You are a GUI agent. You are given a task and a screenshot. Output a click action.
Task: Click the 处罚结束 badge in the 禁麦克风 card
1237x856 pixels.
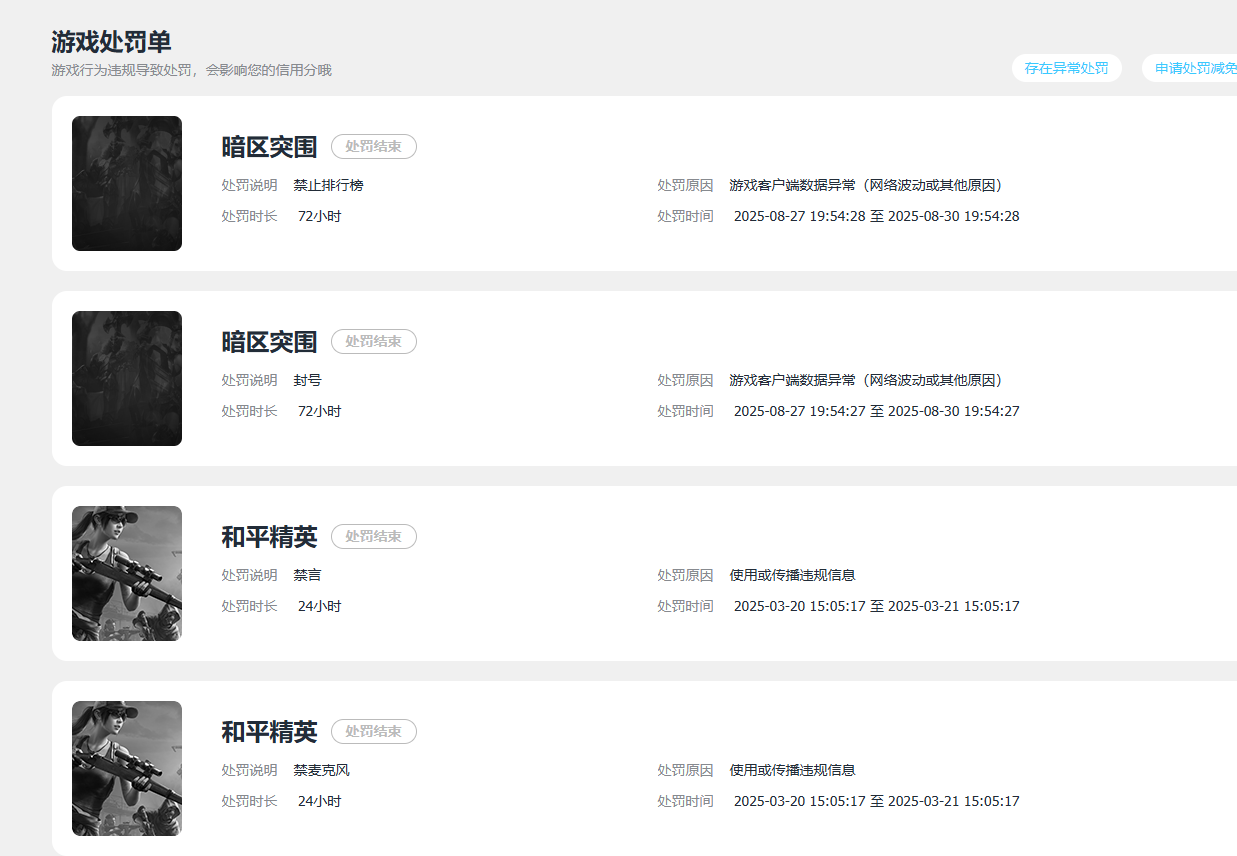point(374,731)
